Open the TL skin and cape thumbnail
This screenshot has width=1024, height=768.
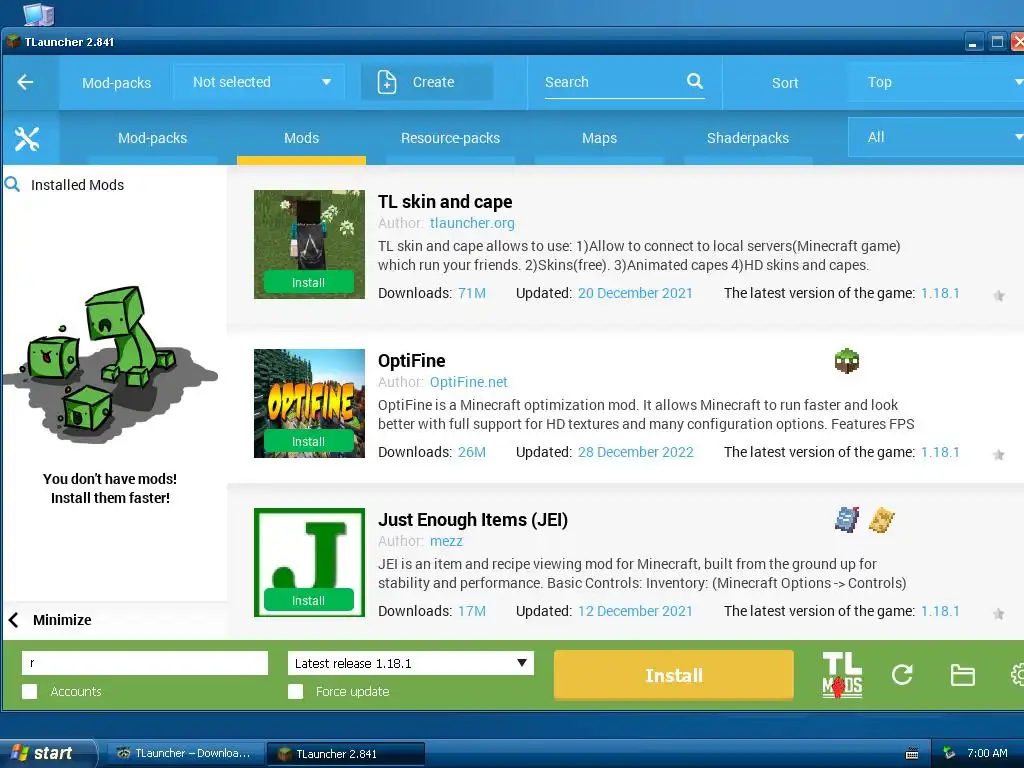(x=309, y=244)
